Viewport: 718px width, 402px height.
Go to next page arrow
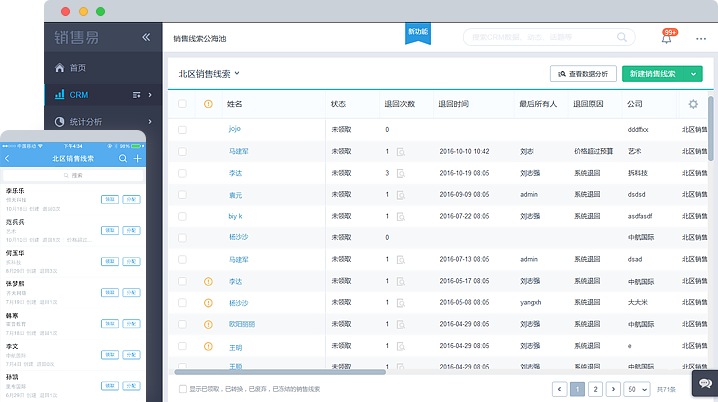pos(613,389)
